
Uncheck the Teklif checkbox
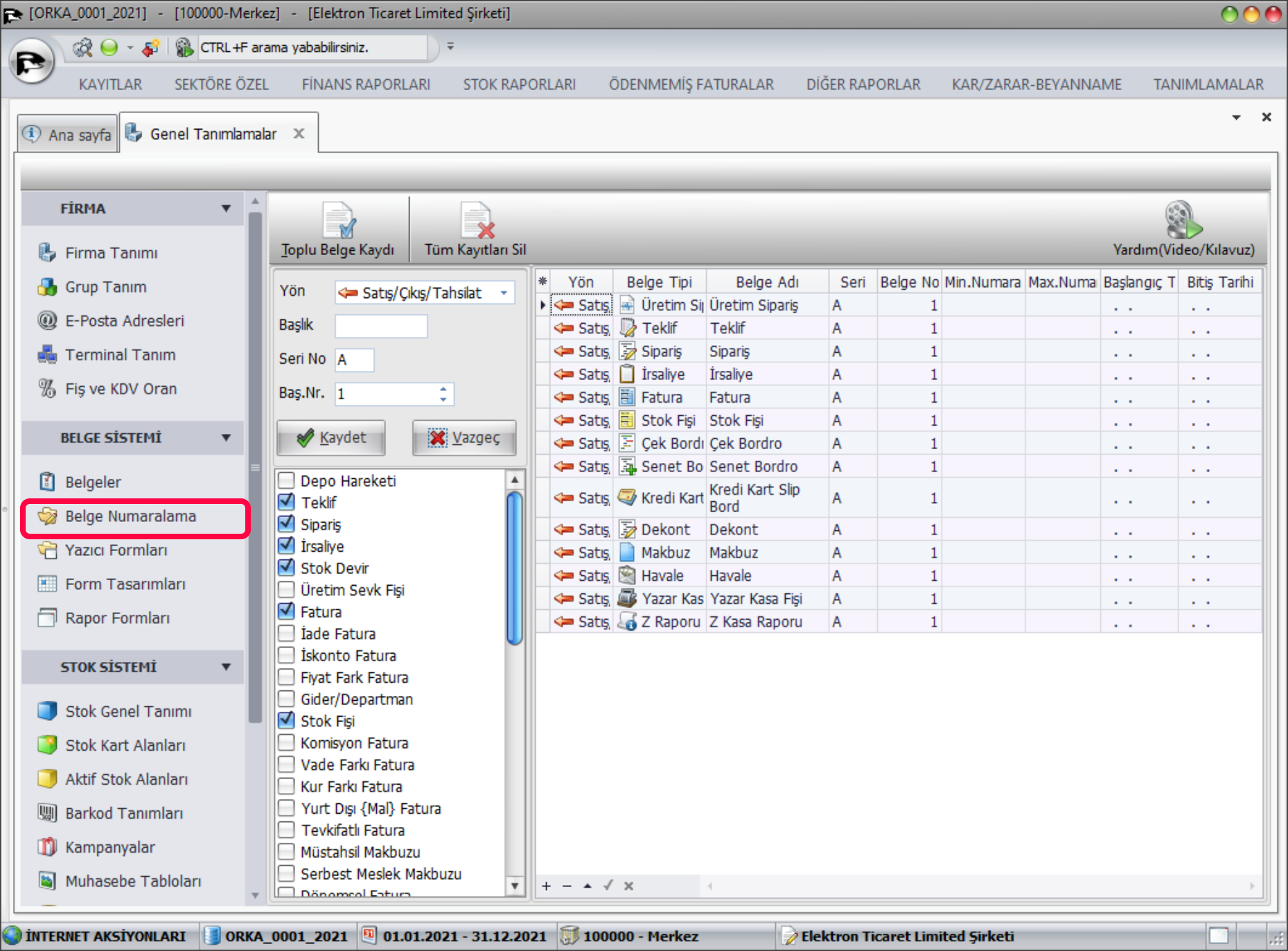pyautogui.click(x=286, y=502)
